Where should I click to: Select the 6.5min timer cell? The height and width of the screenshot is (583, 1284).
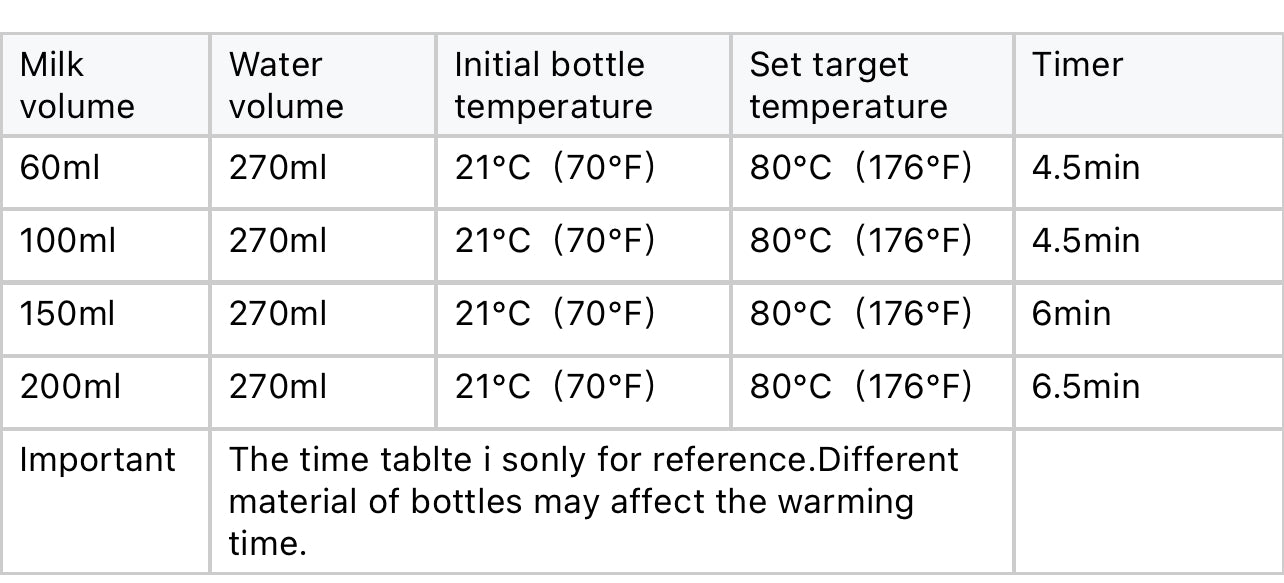click(x=1085, y=387)
